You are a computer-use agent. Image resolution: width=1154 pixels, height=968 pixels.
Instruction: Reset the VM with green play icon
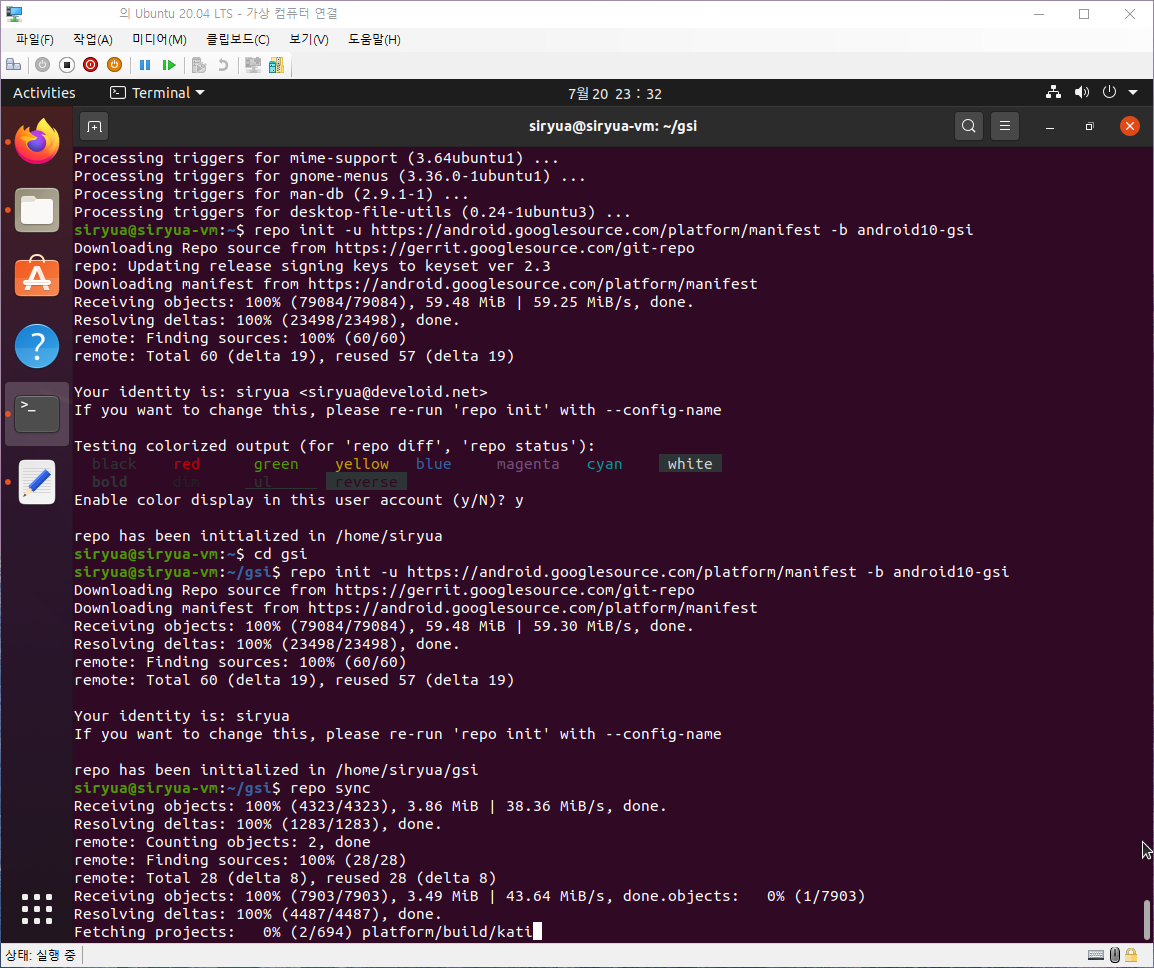point(169,65)
